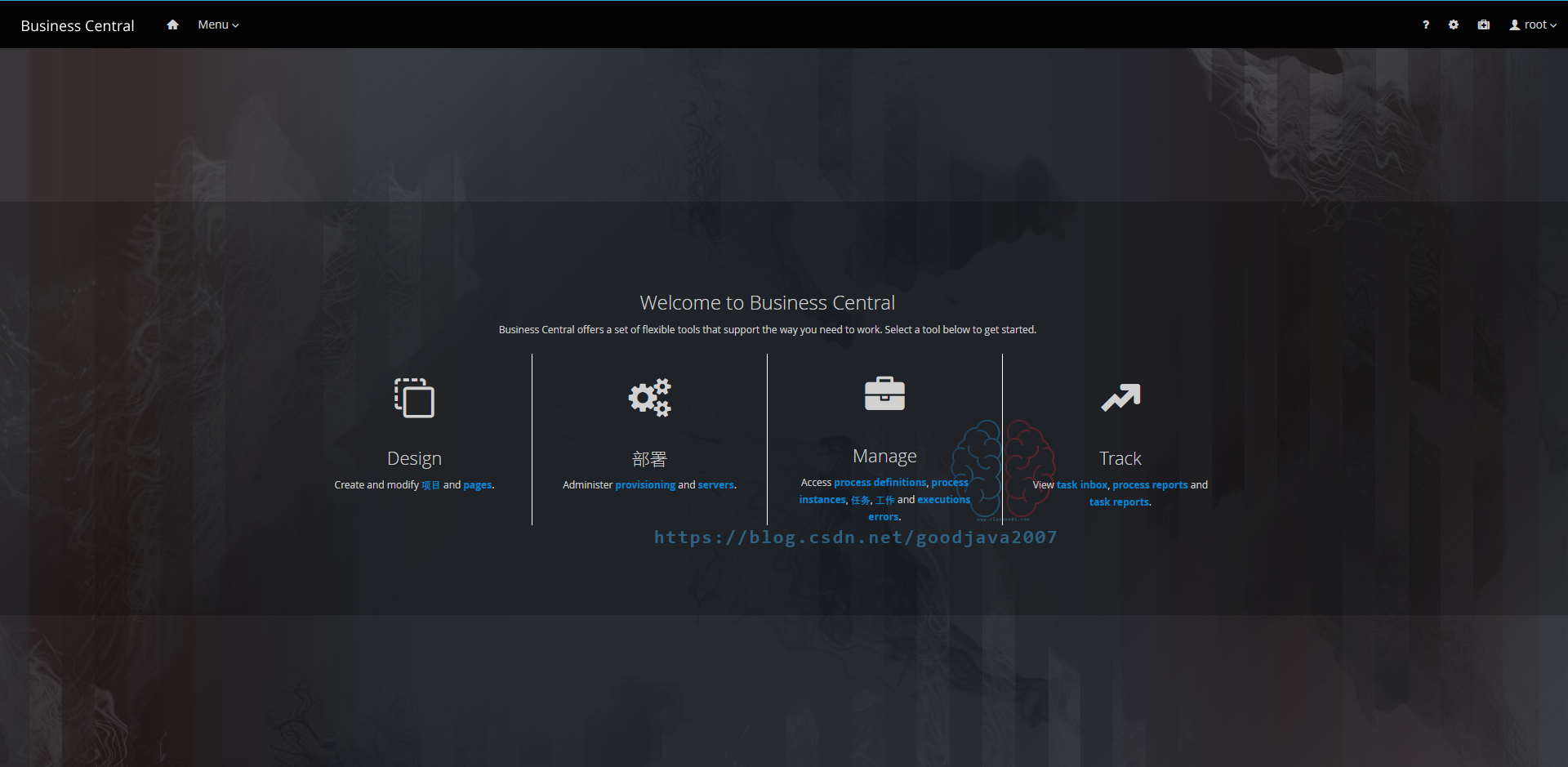This screenshot has height=767, width=1568.
Task: Click the toolbox icon in the top navbar
Action: point(1484,25)
